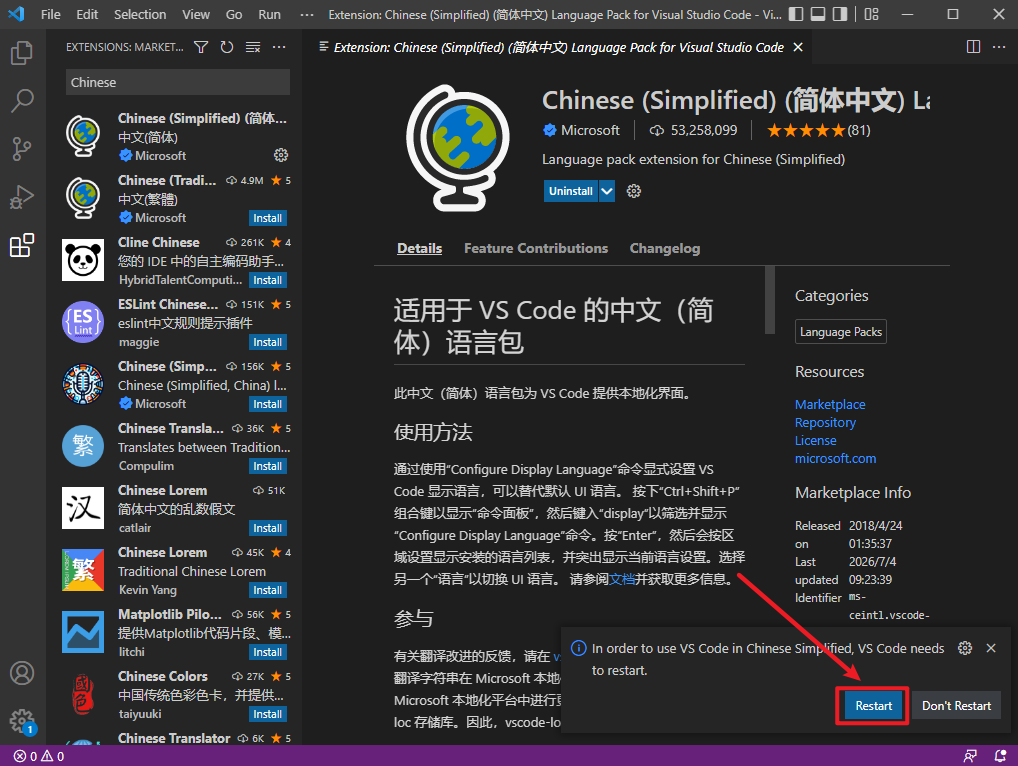Image resolution: width=1018 pixels, height=766 pixels.
Task: Filter extensions with the funnel icon
Action: pyautogui.click(x=201, y=47)
